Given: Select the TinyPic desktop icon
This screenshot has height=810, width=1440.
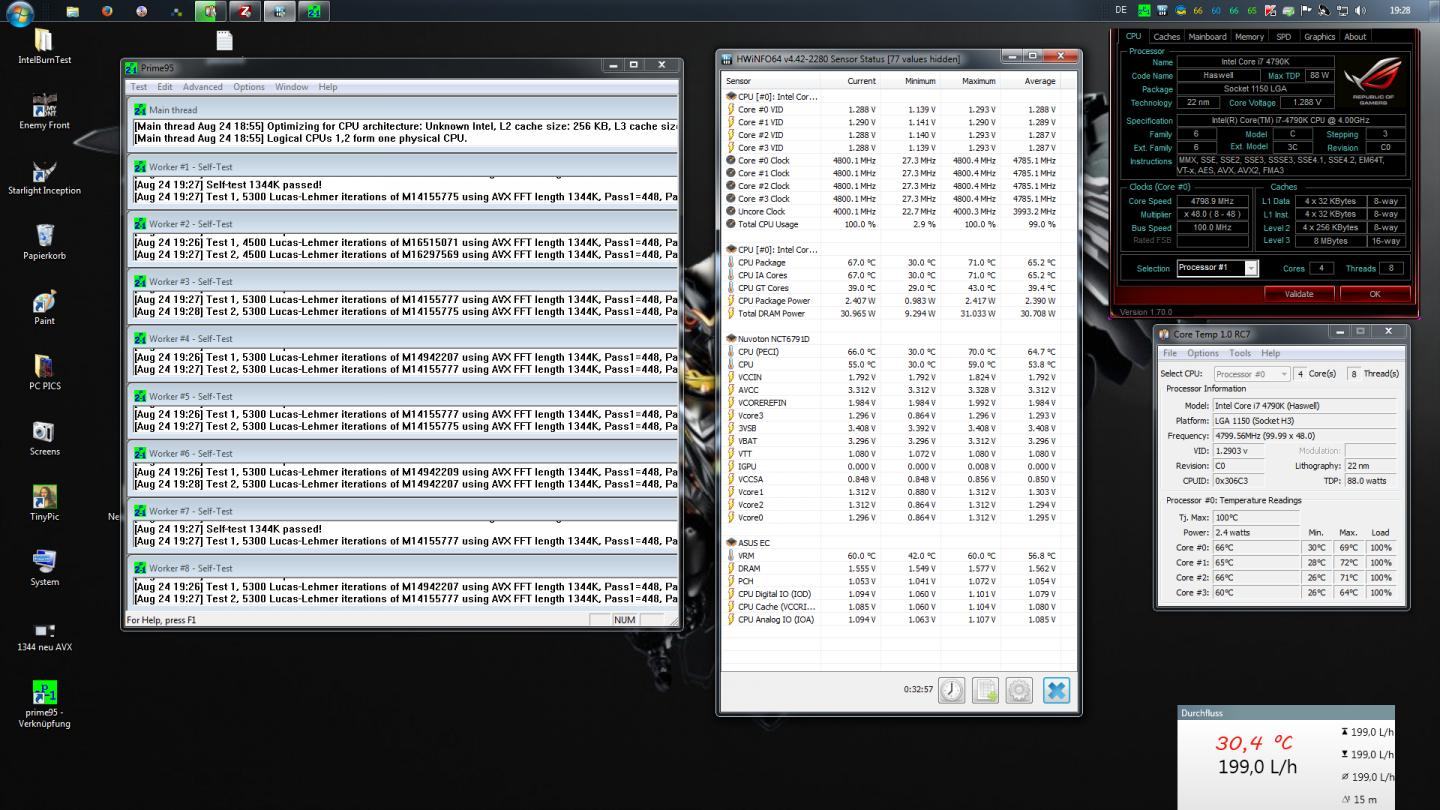Looking at the screenshot, I should (x=44, y=503).
